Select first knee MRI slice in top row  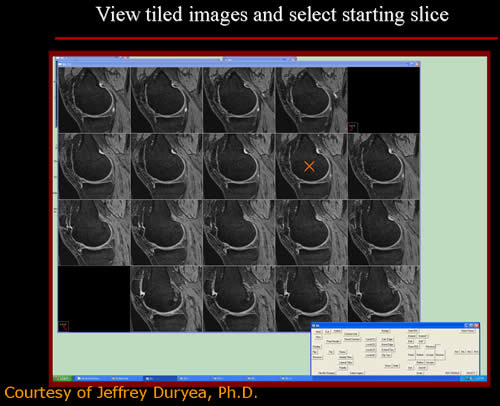point(94,100)
